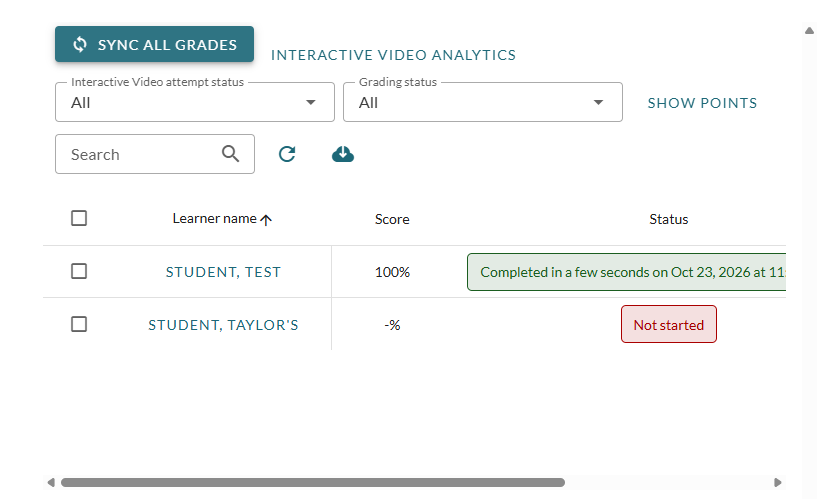Click the Status column header
The height and width of the screenshot is (499, 836).
[669, 219]
